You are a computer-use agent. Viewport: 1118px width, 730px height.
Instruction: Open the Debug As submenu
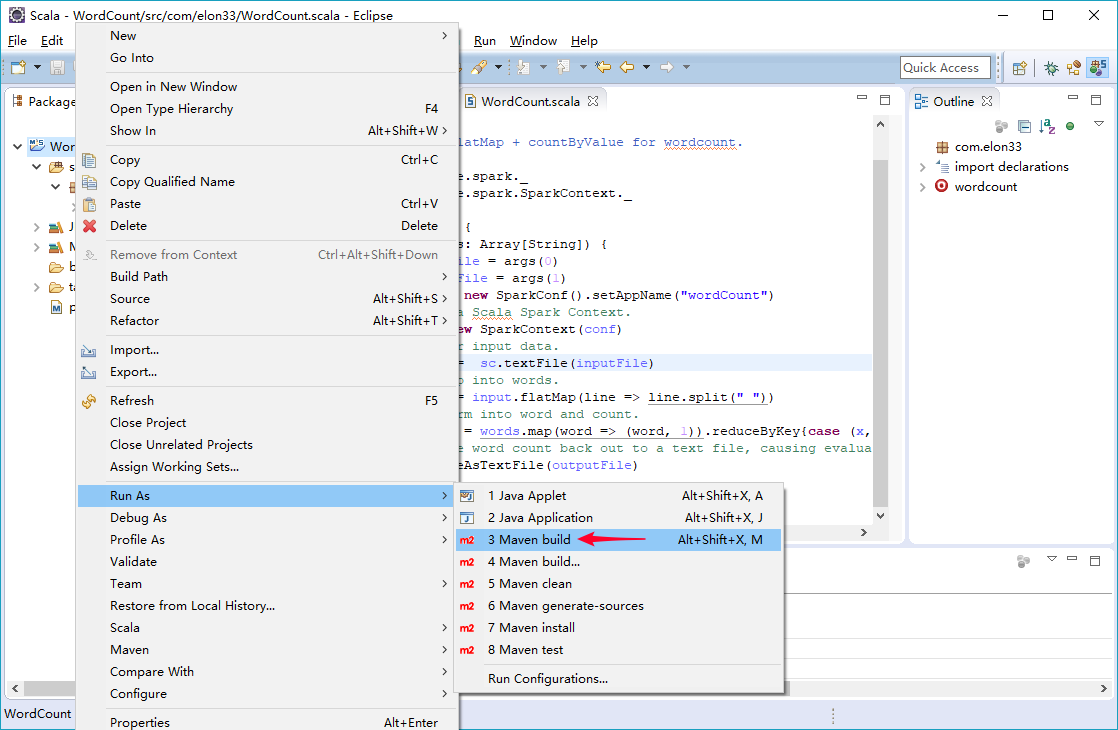267,518
